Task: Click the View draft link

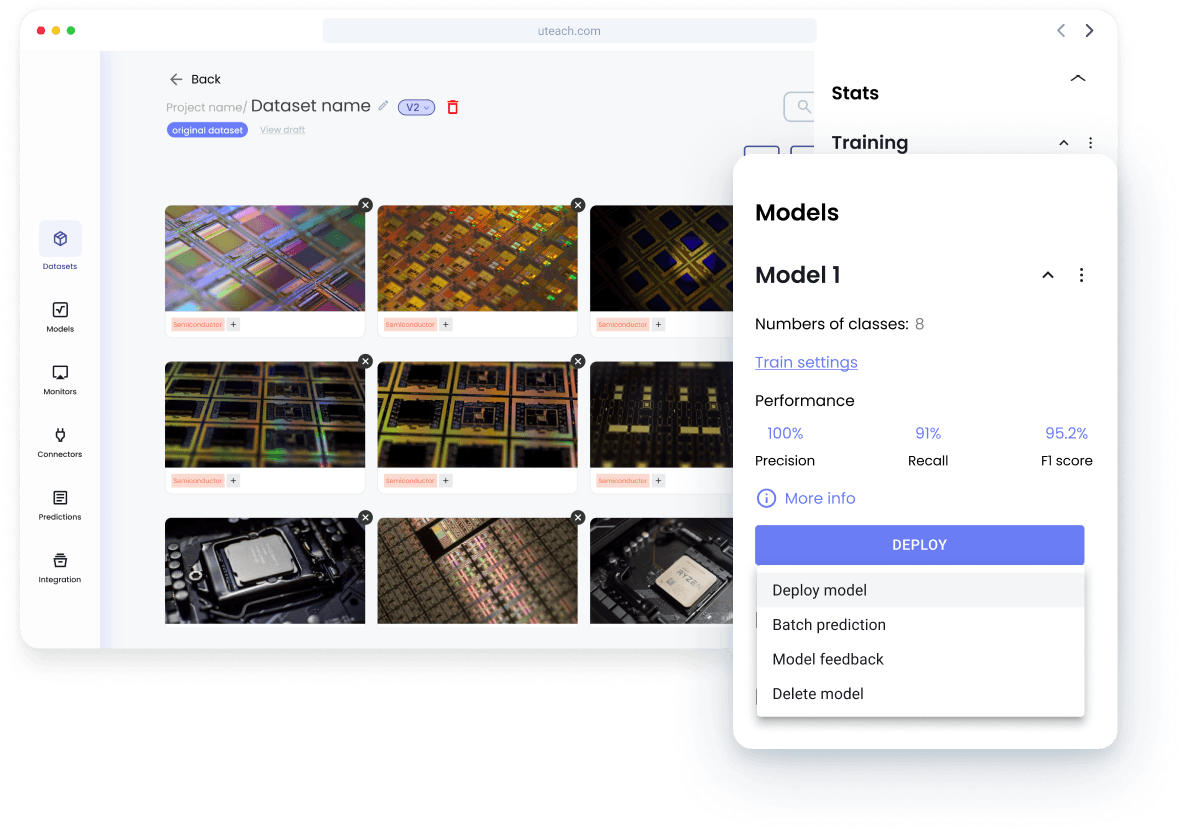Action: [282, 129]
